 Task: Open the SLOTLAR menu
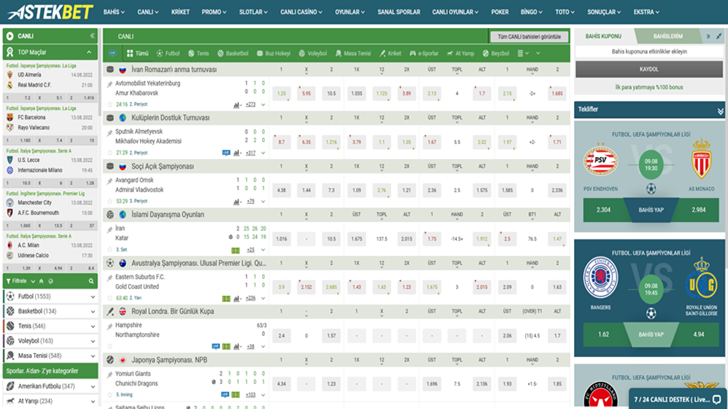(253, 12)
